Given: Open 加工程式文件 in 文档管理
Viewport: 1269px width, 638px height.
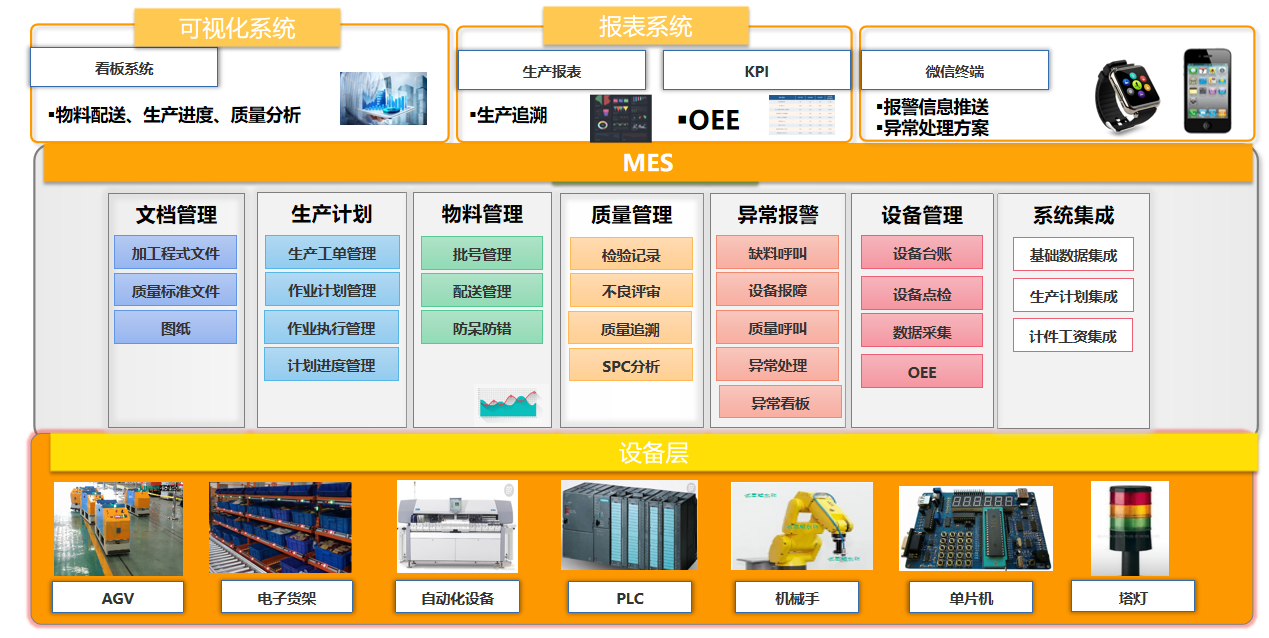Looking at the screenshot, I should click(175, 253).
